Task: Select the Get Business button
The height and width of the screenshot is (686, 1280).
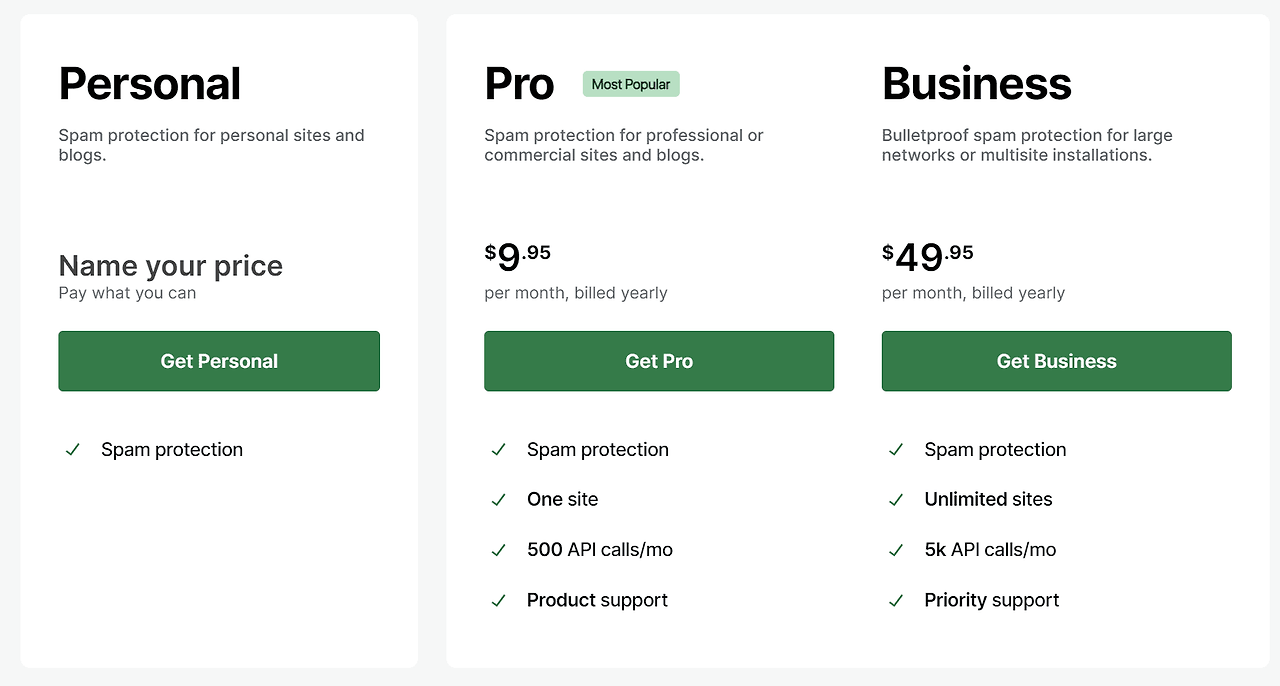Action: 1056,361
